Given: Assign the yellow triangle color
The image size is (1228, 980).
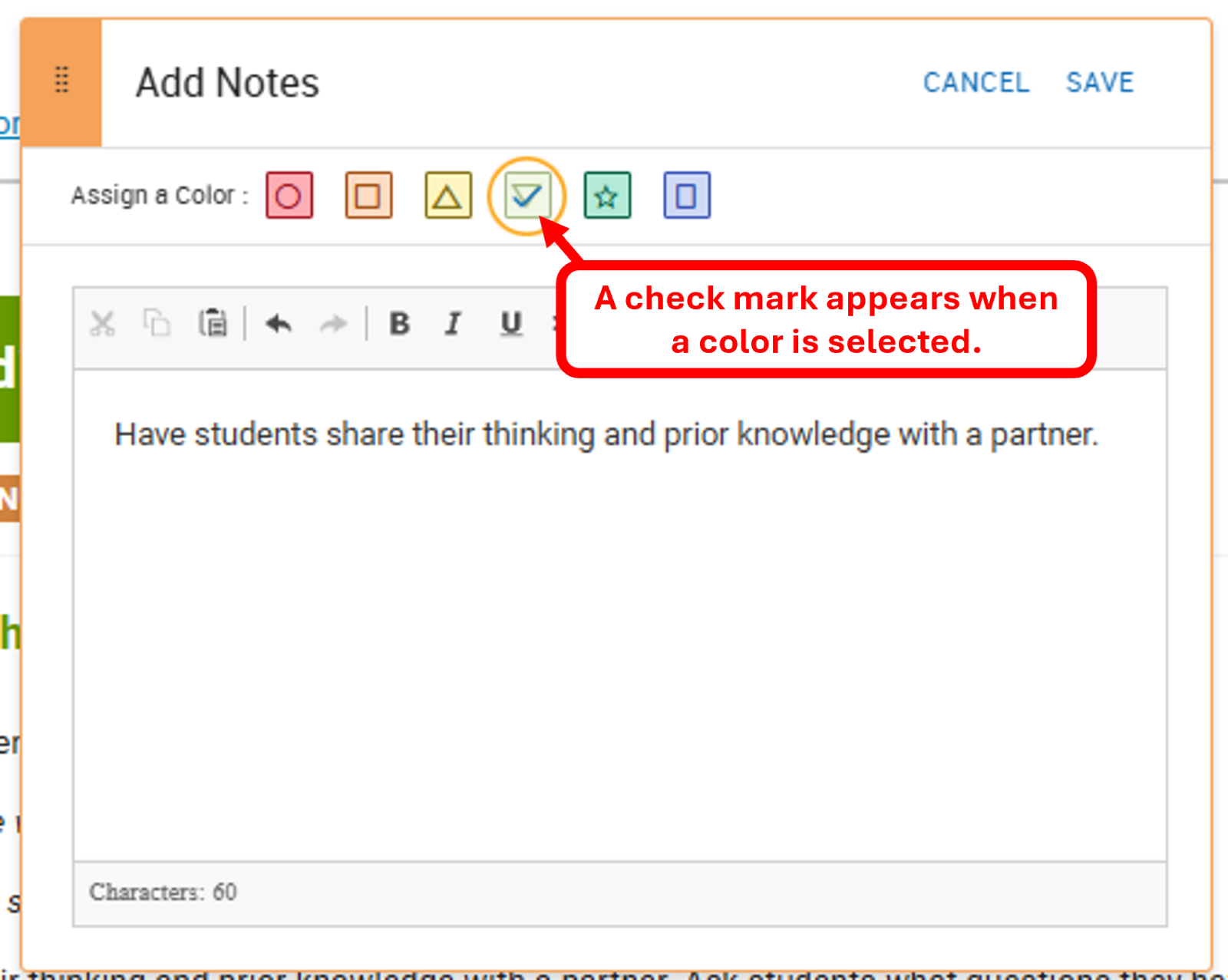Looking at the screenshot, I should (448, 196).
